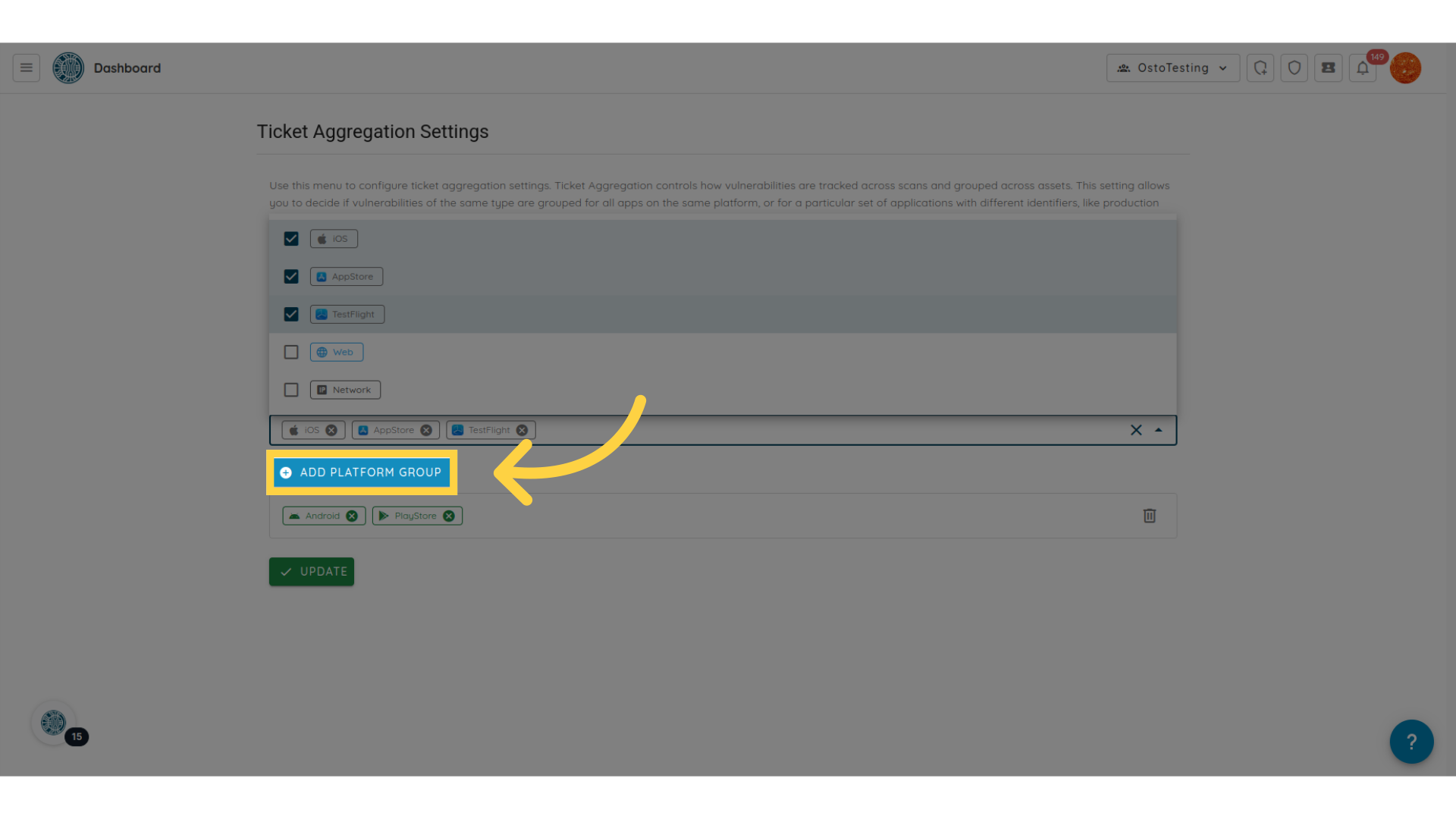This screenshot has height=819, width=1456.
Task: Uncheck the iOS checkbox
Action: click(291, 239)
